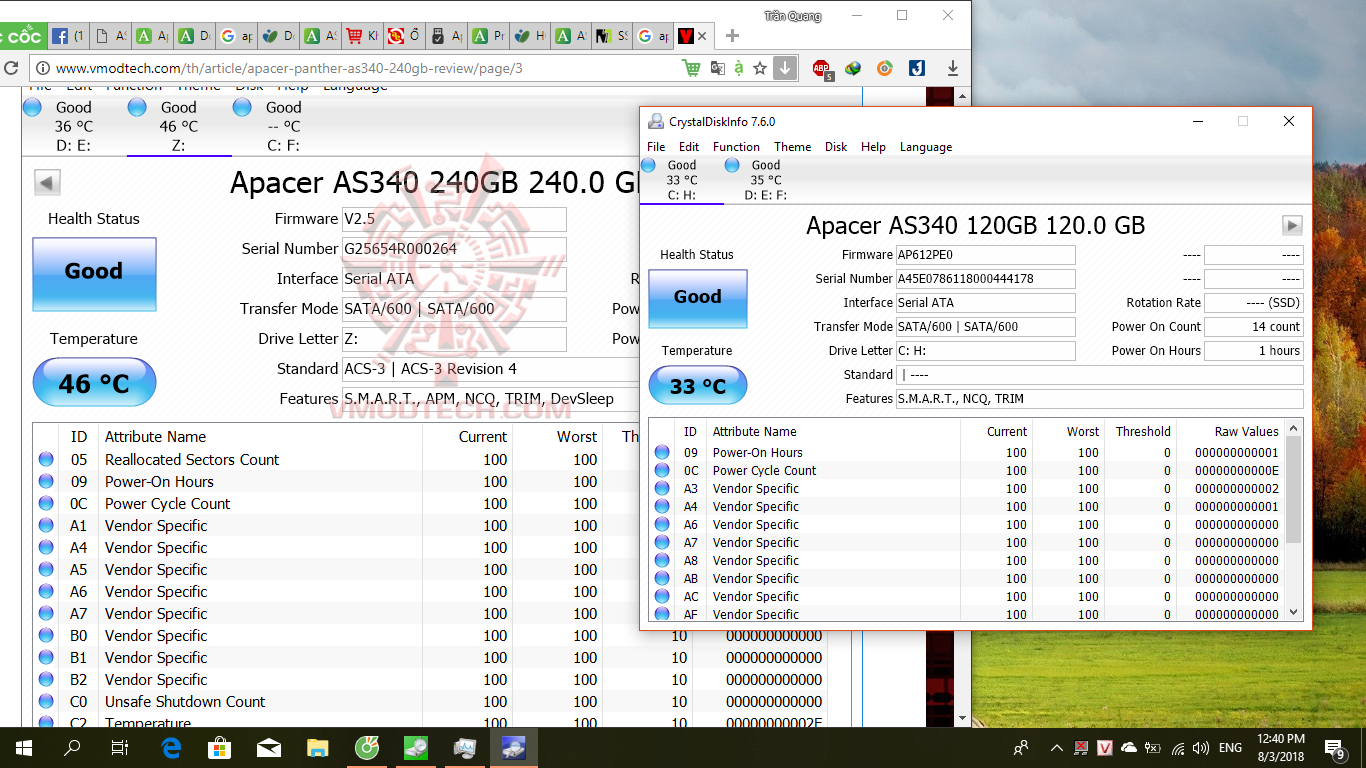The height and width of the screenshot is (768, 1366).
Task: Select the 35 °C D: E: F: disk tab
Action: 765,180
